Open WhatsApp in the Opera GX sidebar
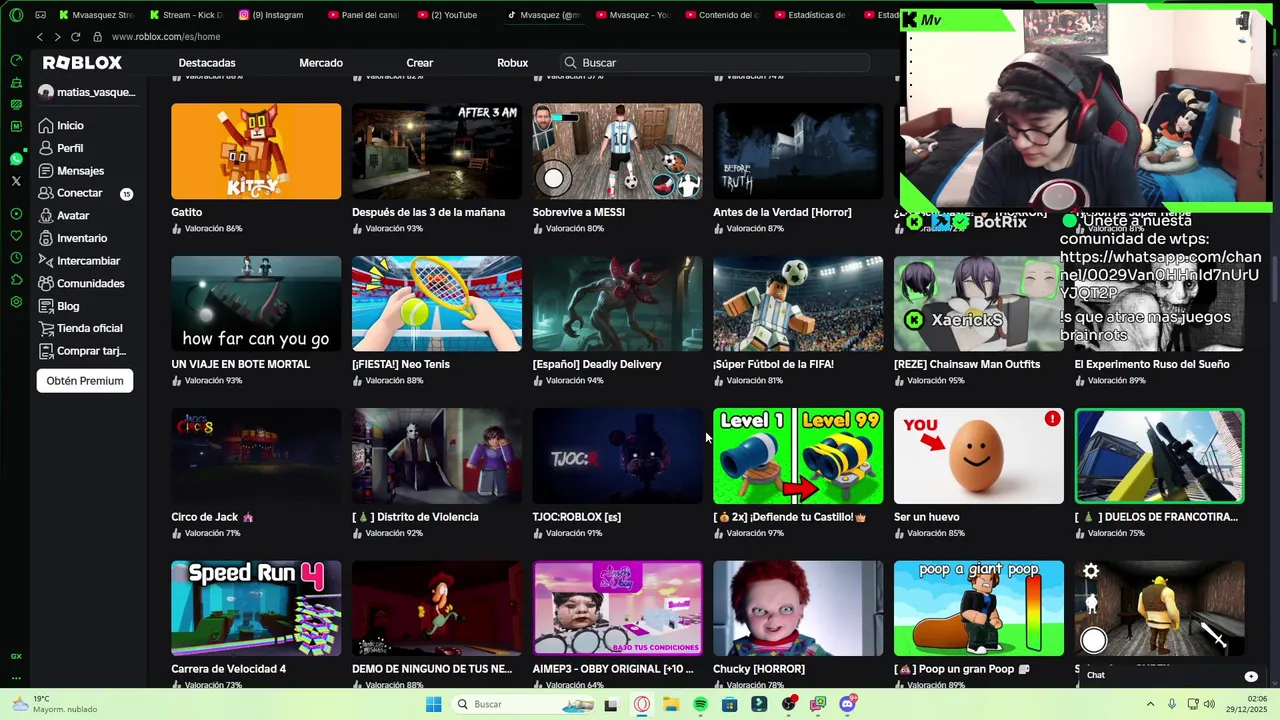Image resolution: width=1280 pixels, height=720 pixels. click(x=16, y=159)
